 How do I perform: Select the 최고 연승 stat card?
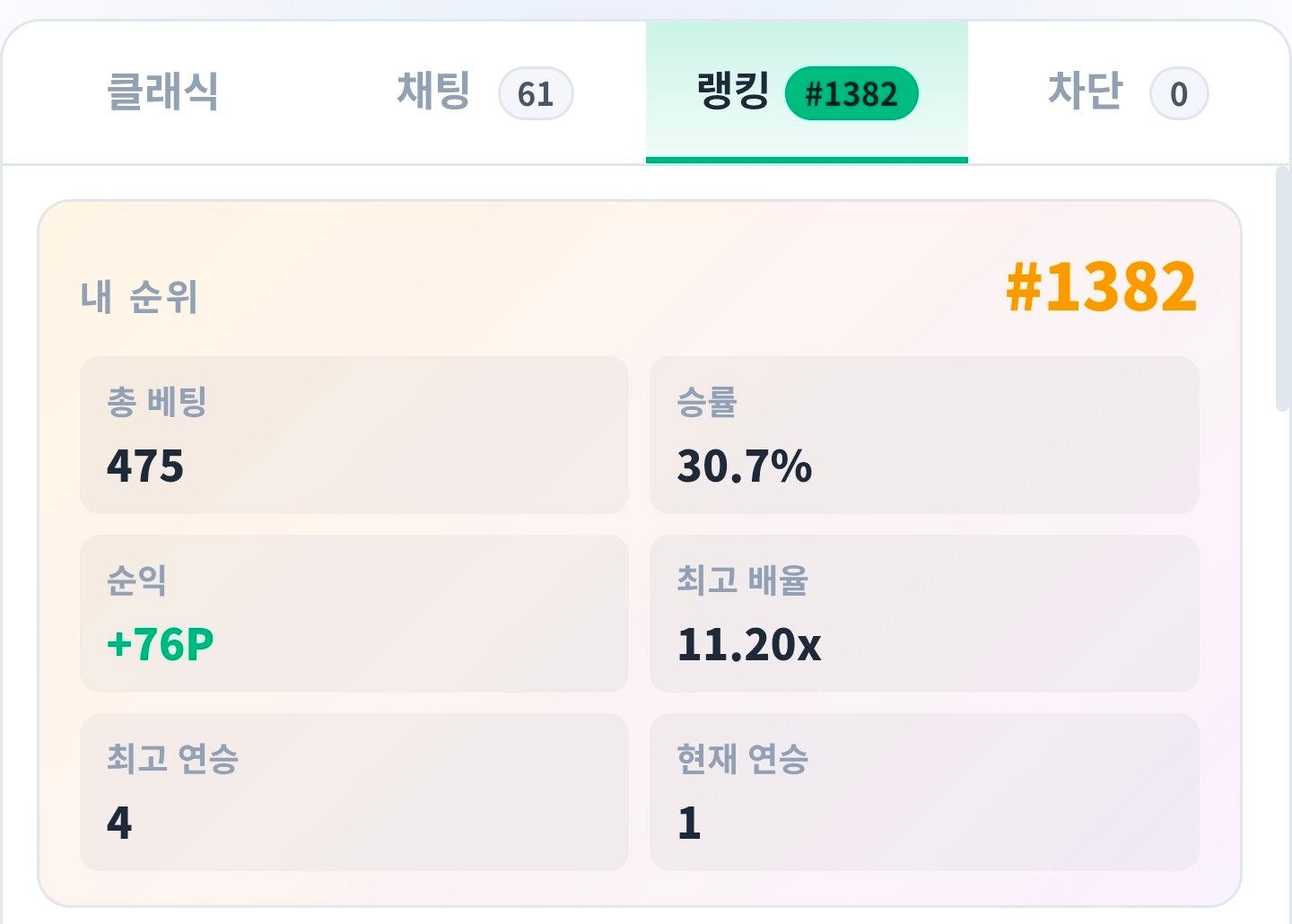354,792
